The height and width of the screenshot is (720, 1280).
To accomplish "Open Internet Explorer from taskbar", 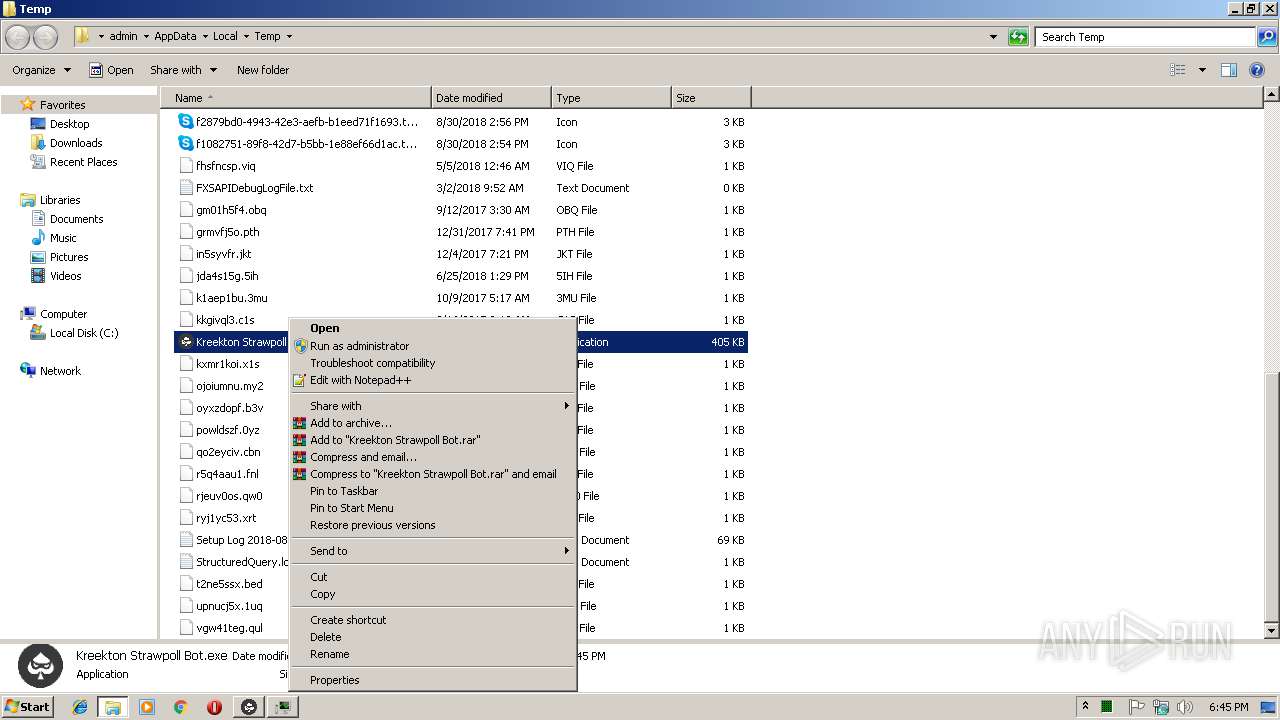I will (80, 707).
